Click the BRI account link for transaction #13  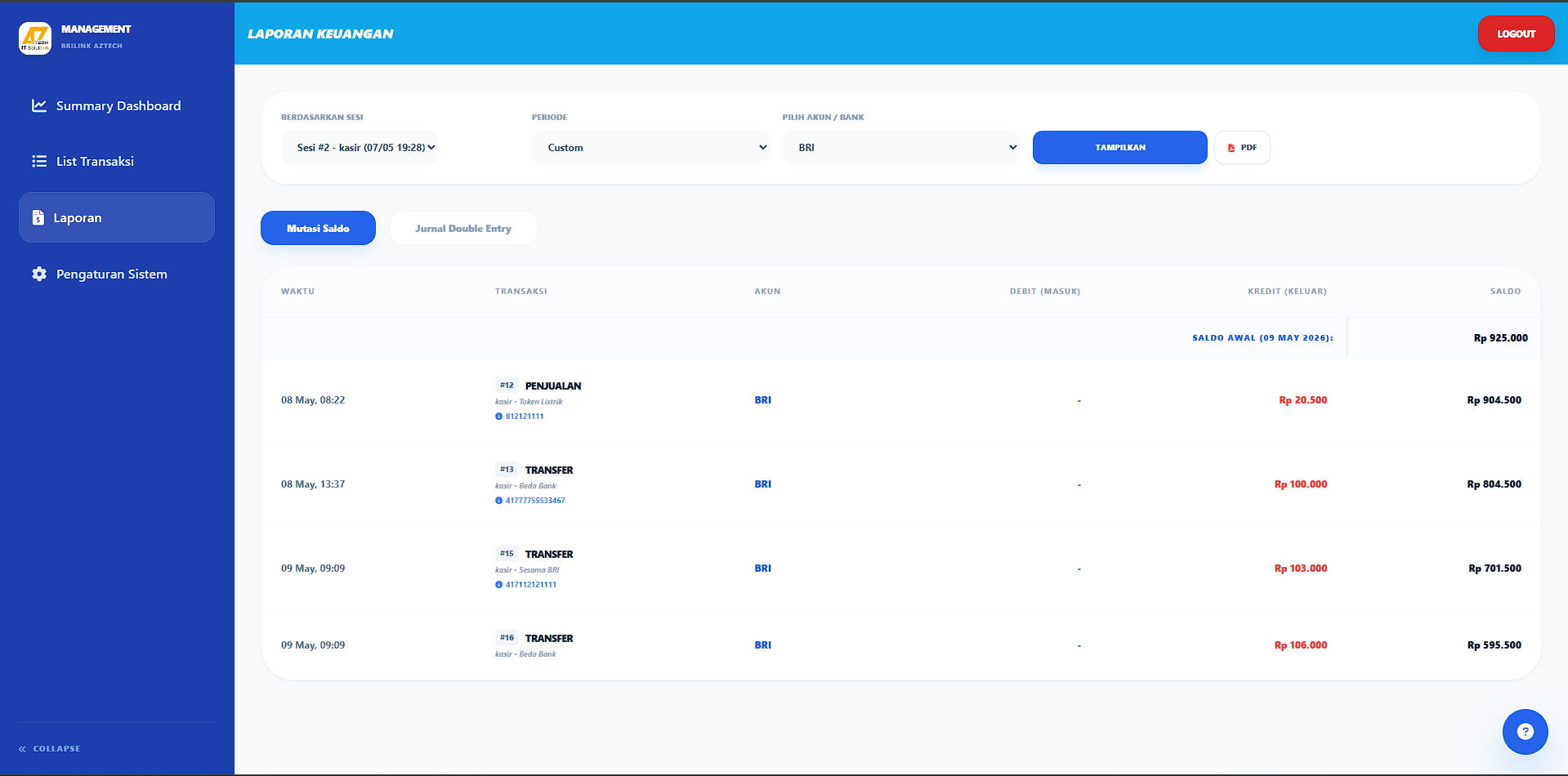pyautogui.click(x=762, y=484)
